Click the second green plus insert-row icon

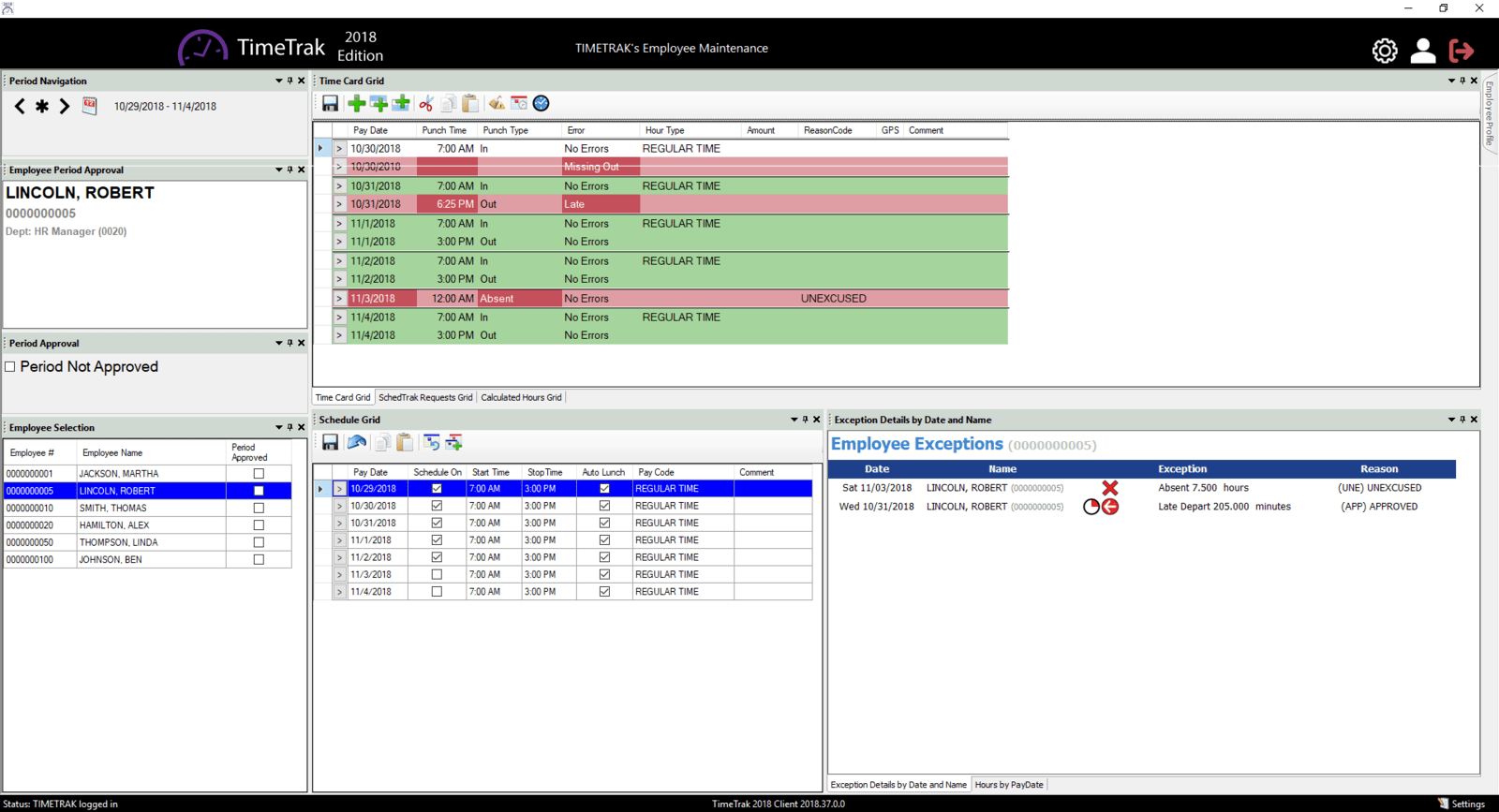click(x=378, y=104)
